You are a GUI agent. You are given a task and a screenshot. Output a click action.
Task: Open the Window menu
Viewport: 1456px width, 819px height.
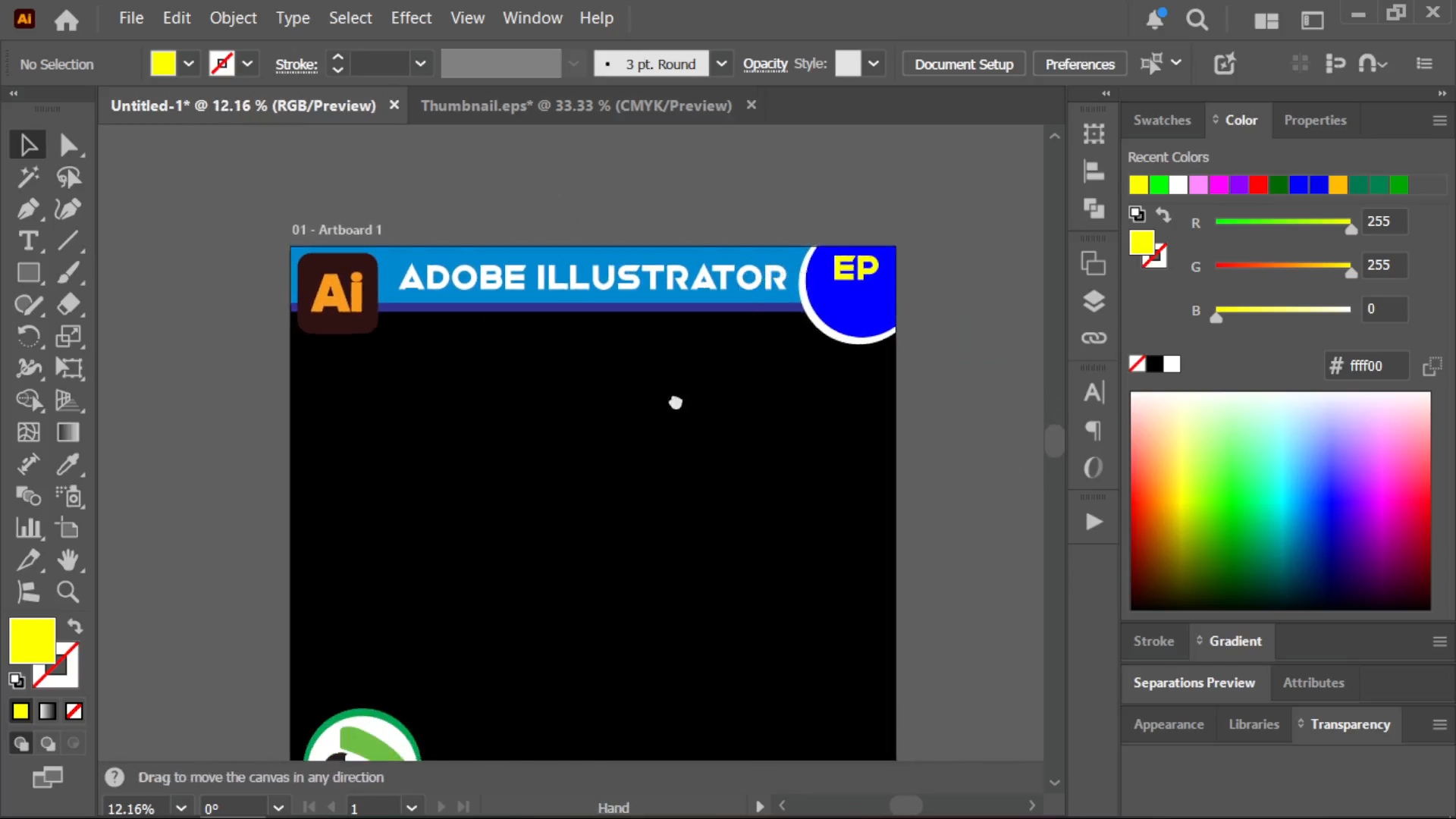point(532,18)
